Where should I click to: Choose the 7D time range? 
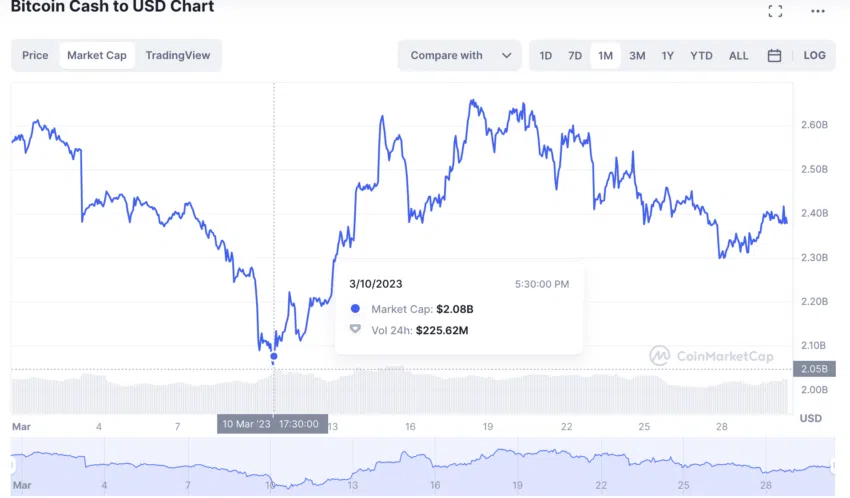pyautogui.click(x=575, y=56)
